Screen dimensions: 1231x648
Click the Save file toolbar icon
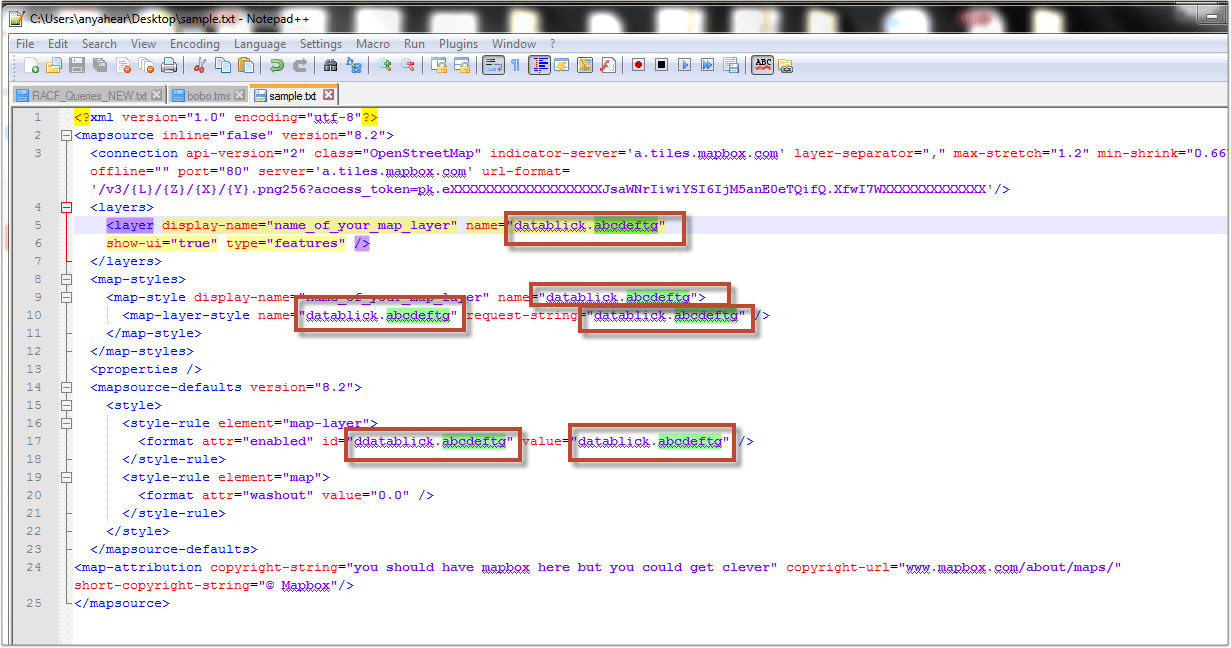(76, 66)
